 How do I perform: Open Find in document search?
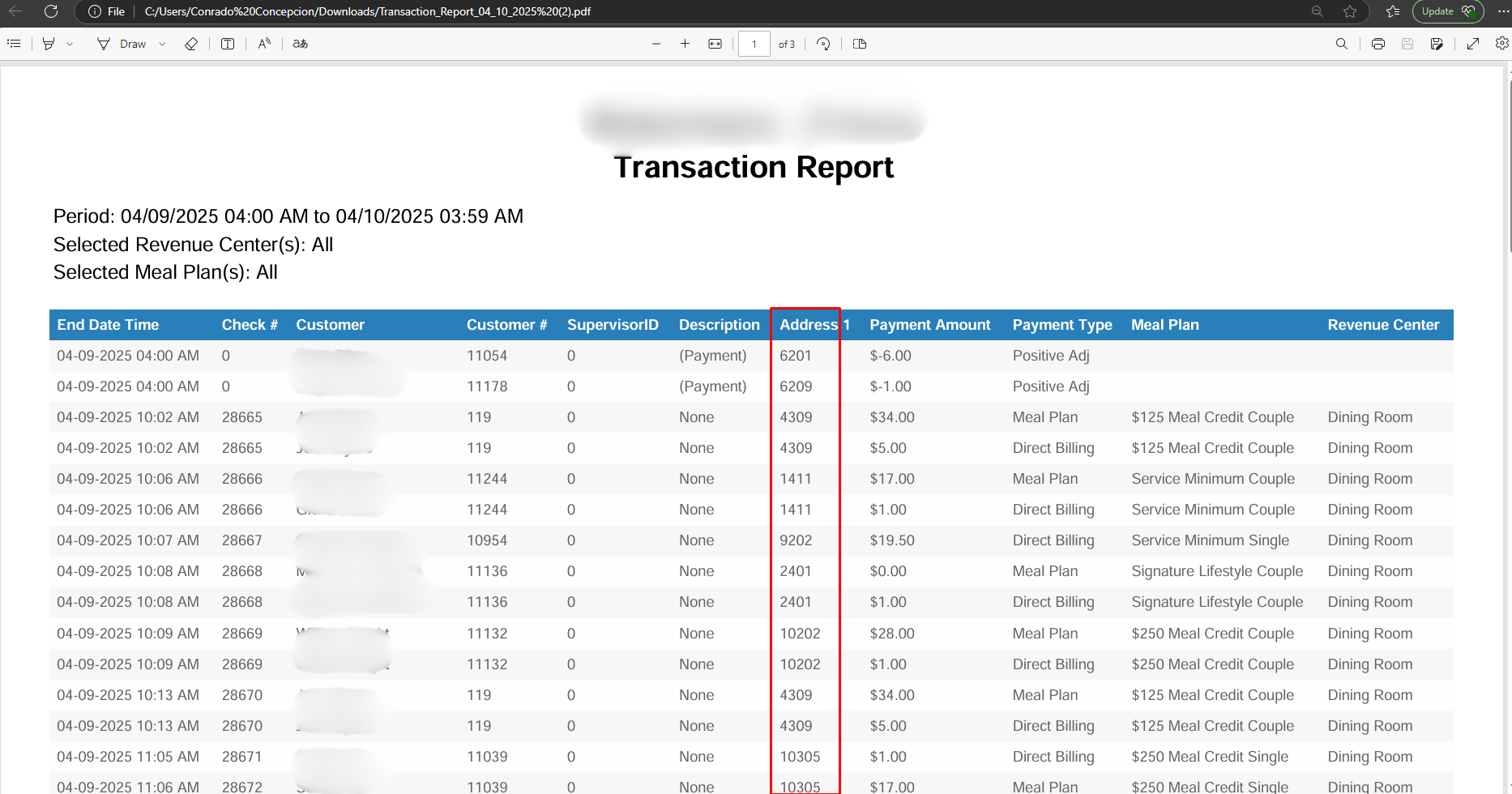click(x=1342, y=44)
